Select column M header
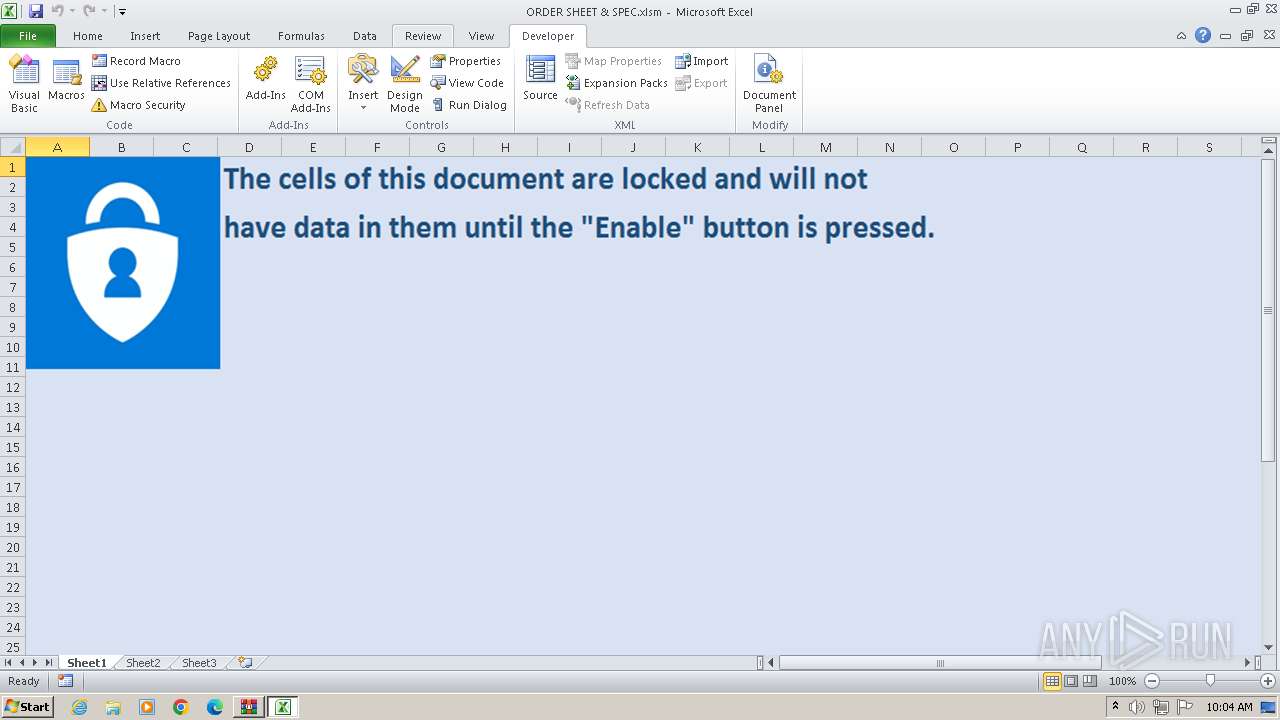Screen dimensions: 1280x720 (825, 147)
